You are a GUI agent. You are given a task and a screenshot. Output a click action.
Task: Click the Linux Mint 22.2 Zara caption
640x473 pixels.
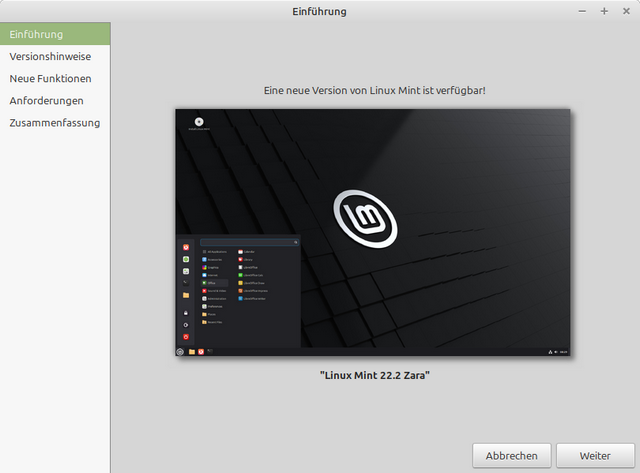(373, 376)
